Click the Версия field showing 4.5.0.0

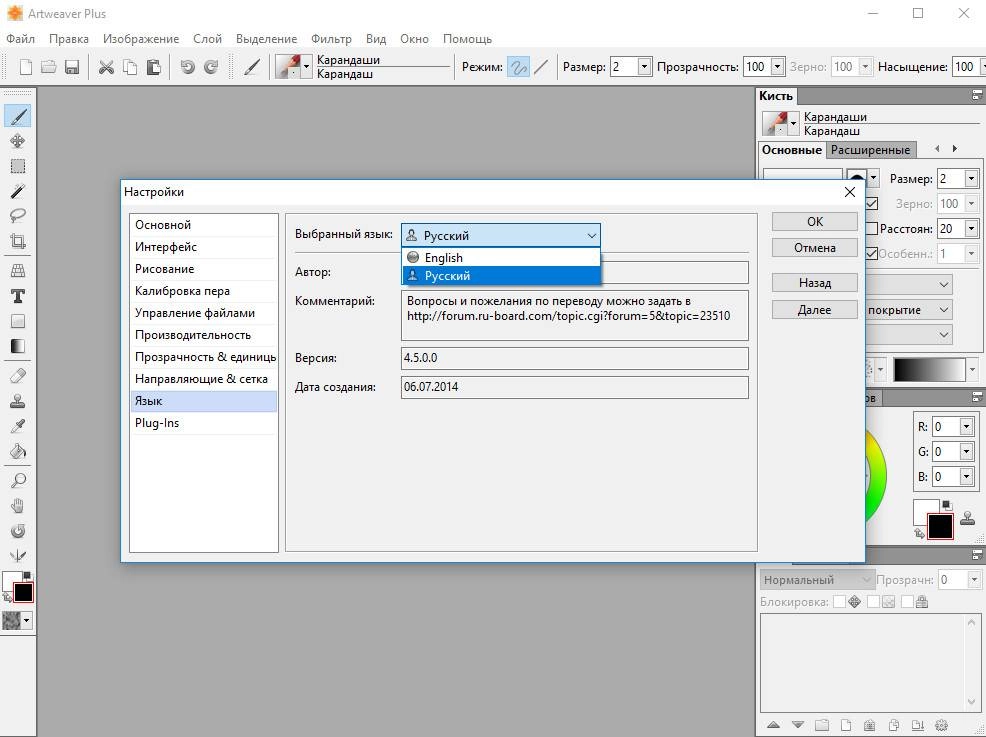[x=575, y=358]
